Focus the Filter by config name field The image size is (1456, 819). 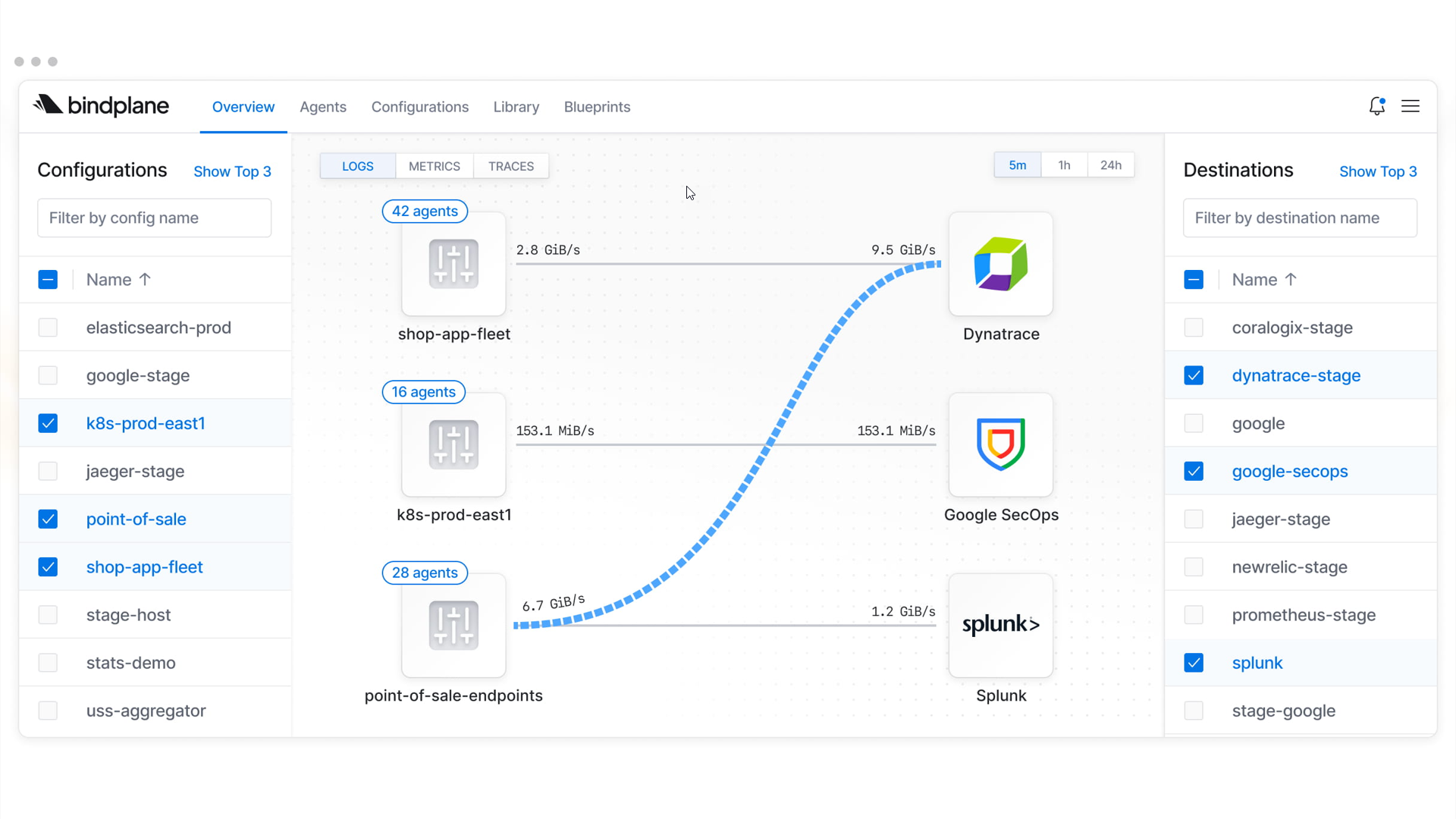[155, 218]
